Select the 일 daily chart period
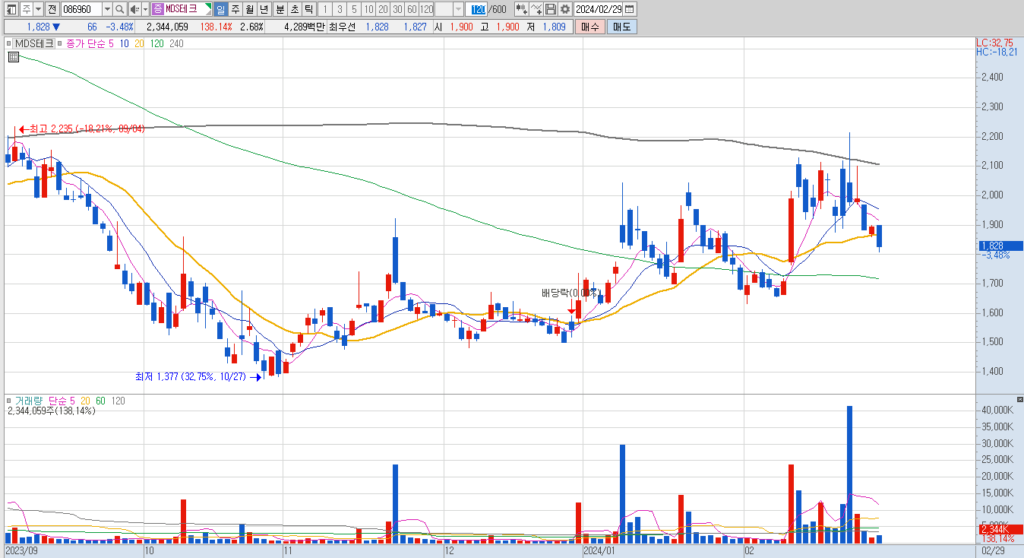This screenshot has width=1024, height=558. pos(220,9)
